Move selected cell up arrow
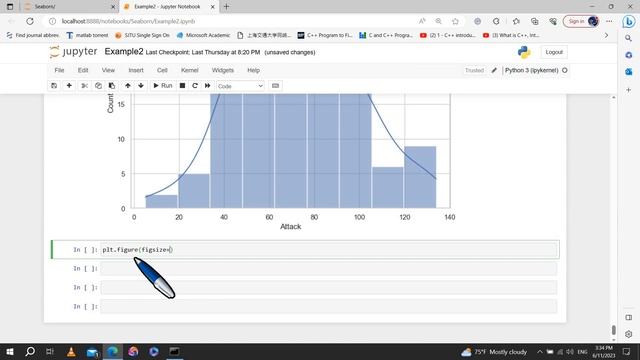Viewport: 640px width, 360px height. tap(128, 86)
